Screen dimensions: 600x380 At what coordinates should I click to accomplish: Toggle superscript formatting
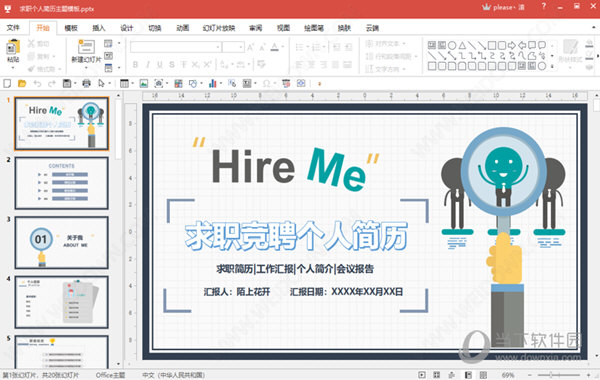[x=207, y=65]
